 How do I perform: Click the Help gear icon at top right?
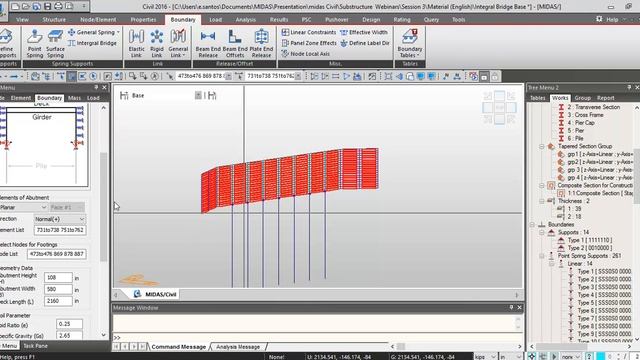[x=599, y=19]
